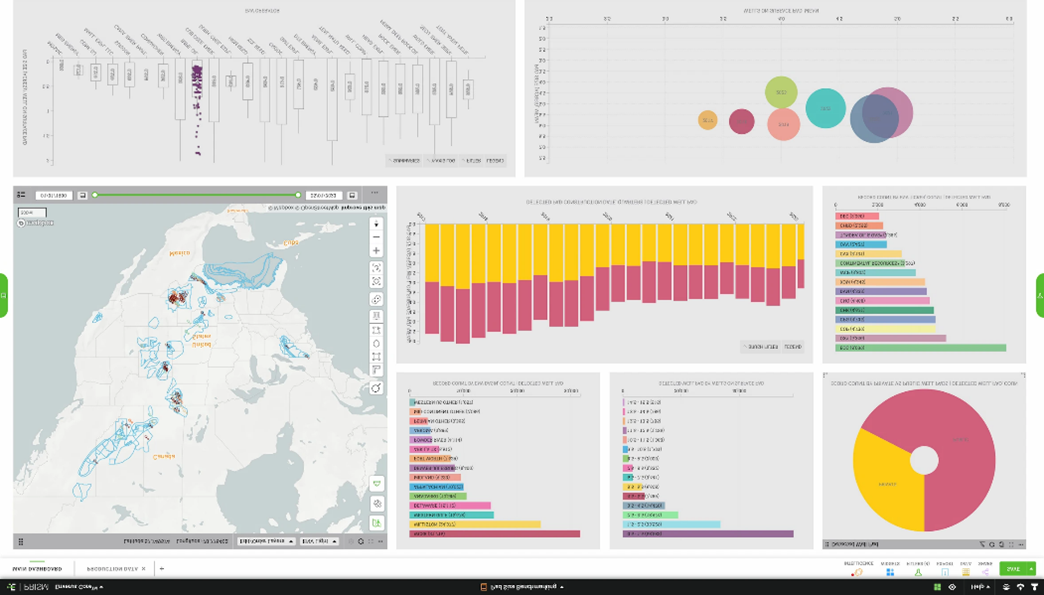Screen dimensions: 1044x595
Task: Open the flask Analytics icon in bottom toolbar
Action: click(917, 571)
